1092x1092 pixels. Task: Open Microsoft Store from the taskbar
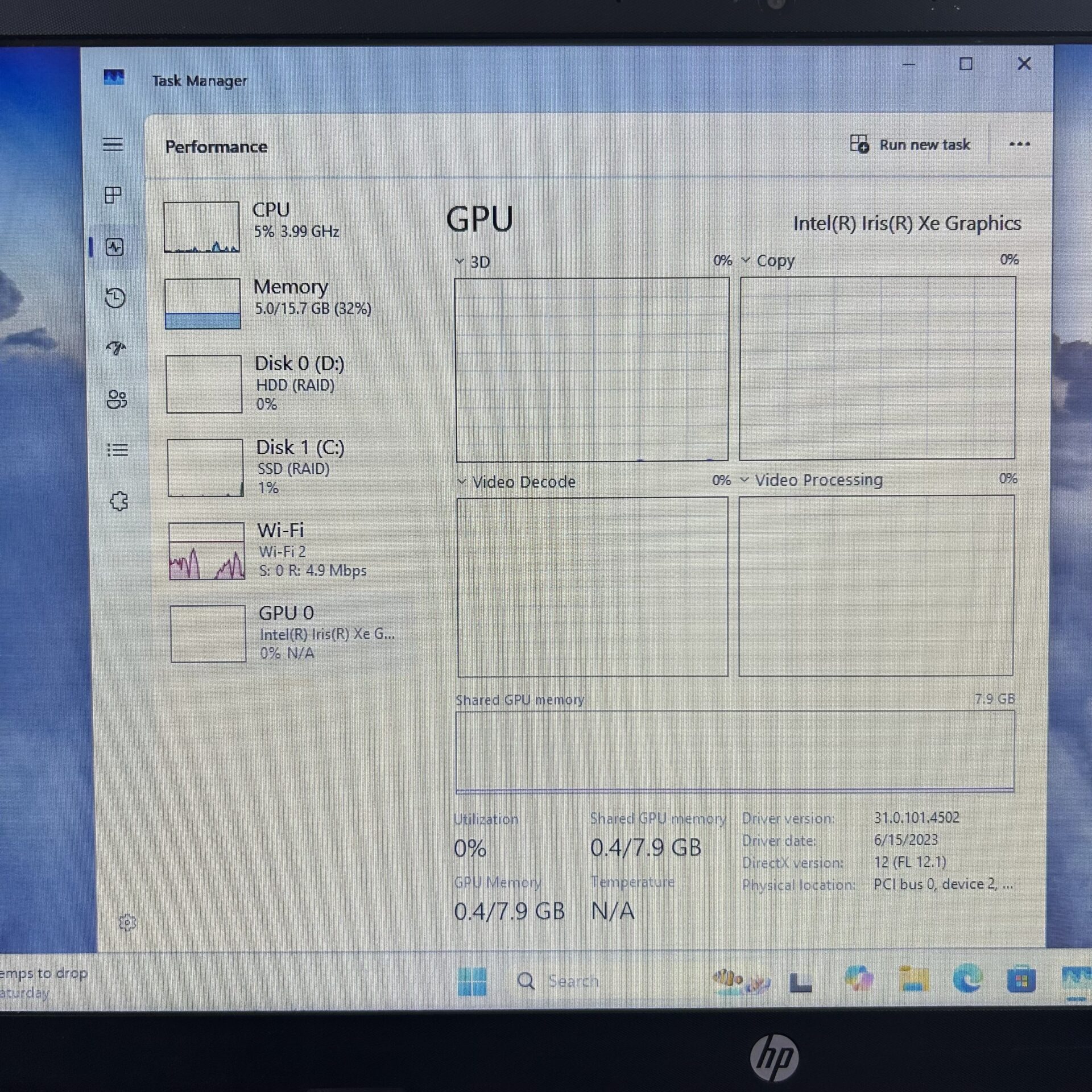tap(1021, 979)
